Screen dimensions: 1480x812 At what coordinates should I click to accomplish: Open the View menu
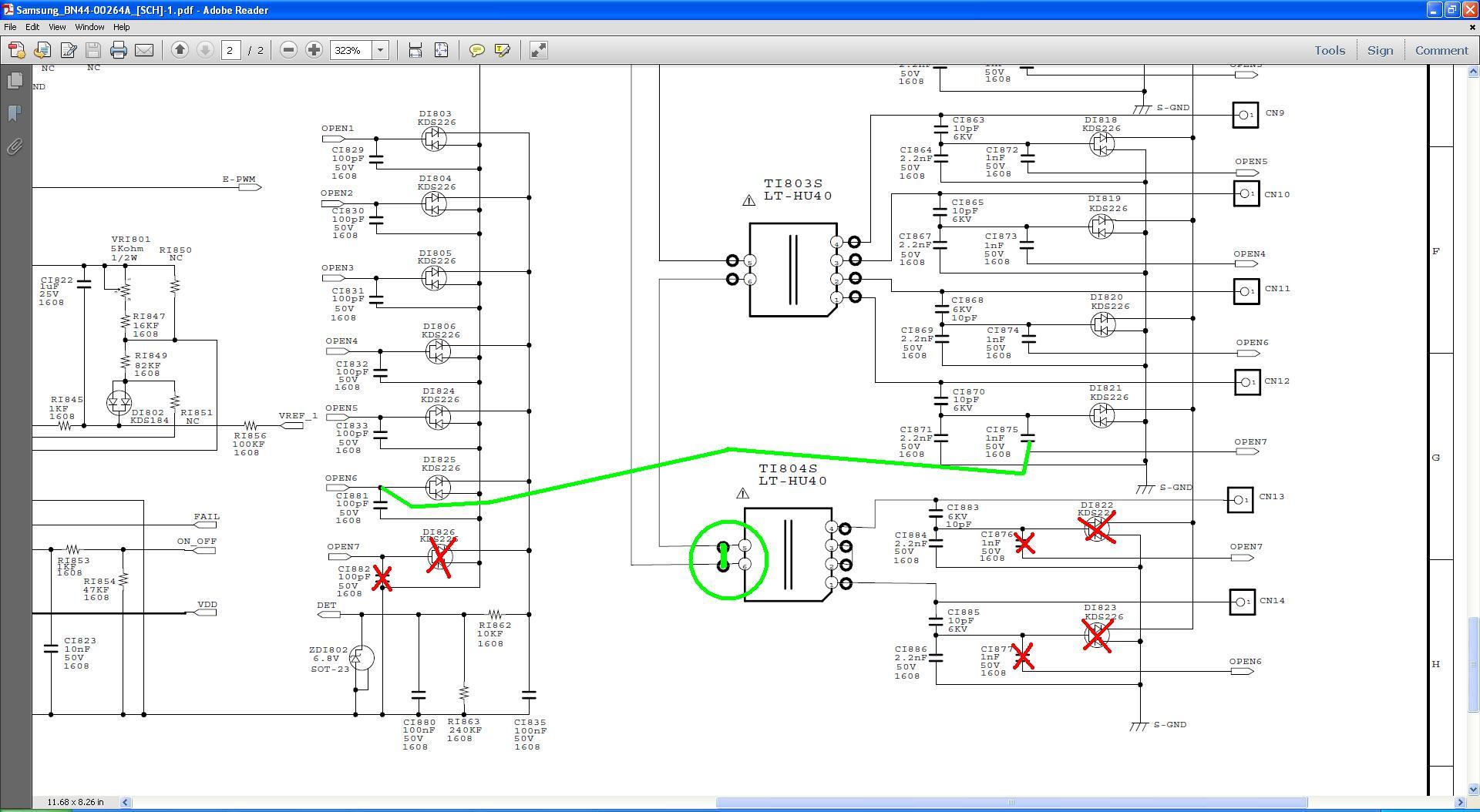coord(56,27)
